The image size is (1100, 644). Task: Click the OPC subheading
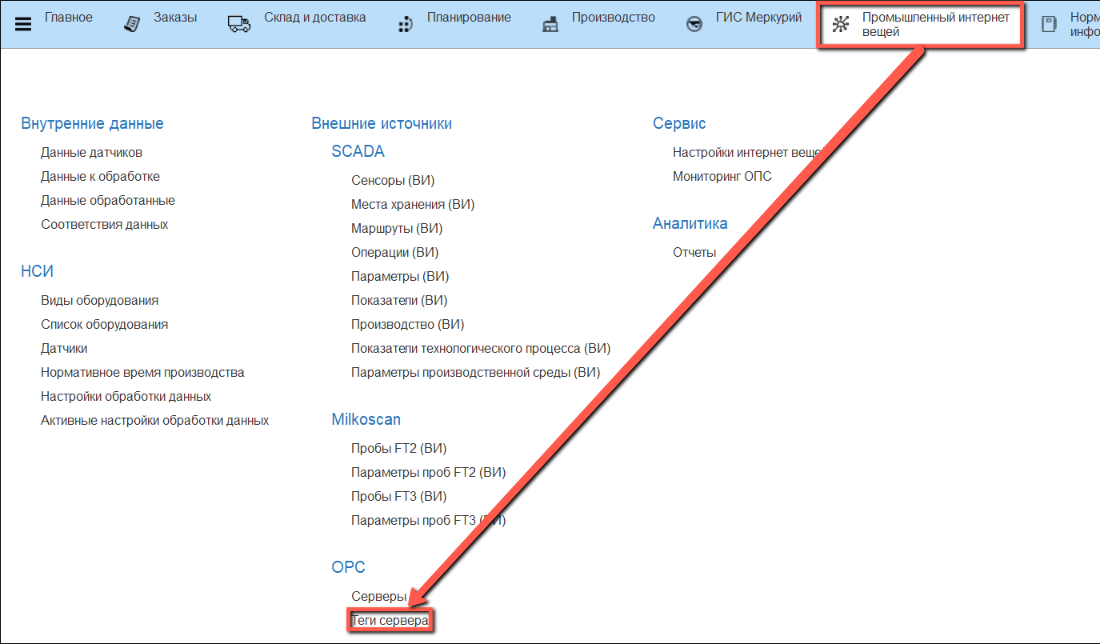[x=349, y=567]
